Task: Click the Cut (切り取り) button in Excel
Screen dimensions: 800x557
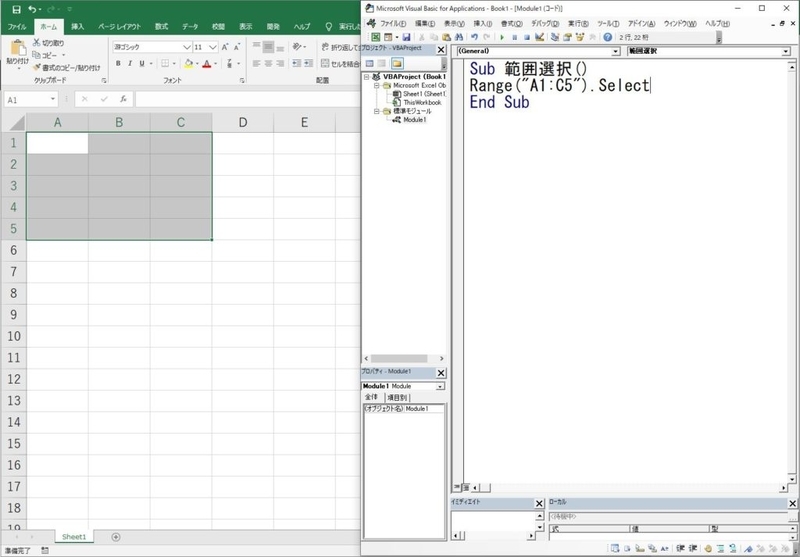Action: pyautogui.click(x=48, y=43)
